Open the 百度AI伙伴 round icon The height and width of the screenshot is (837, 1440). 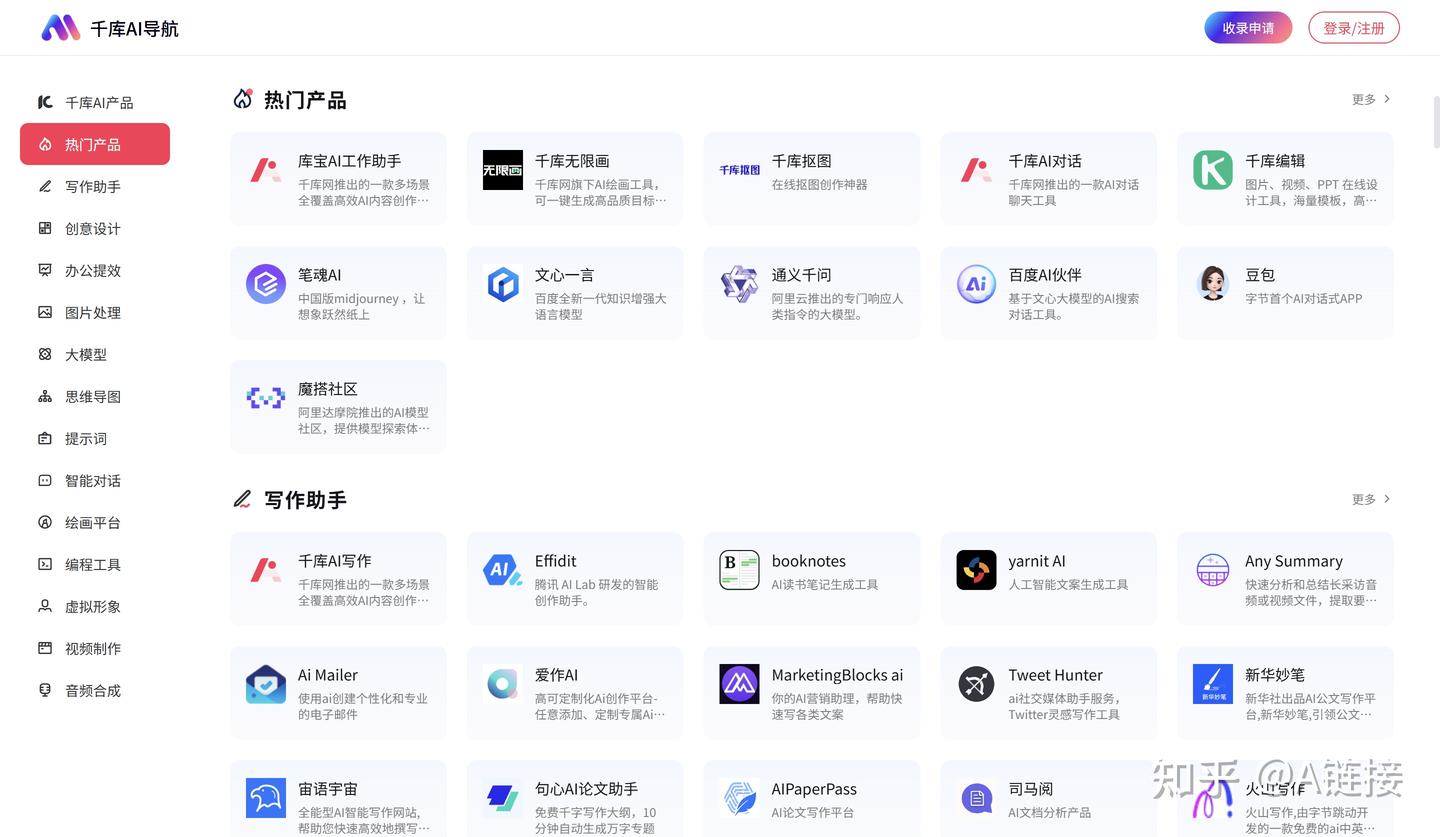[976, 284]
